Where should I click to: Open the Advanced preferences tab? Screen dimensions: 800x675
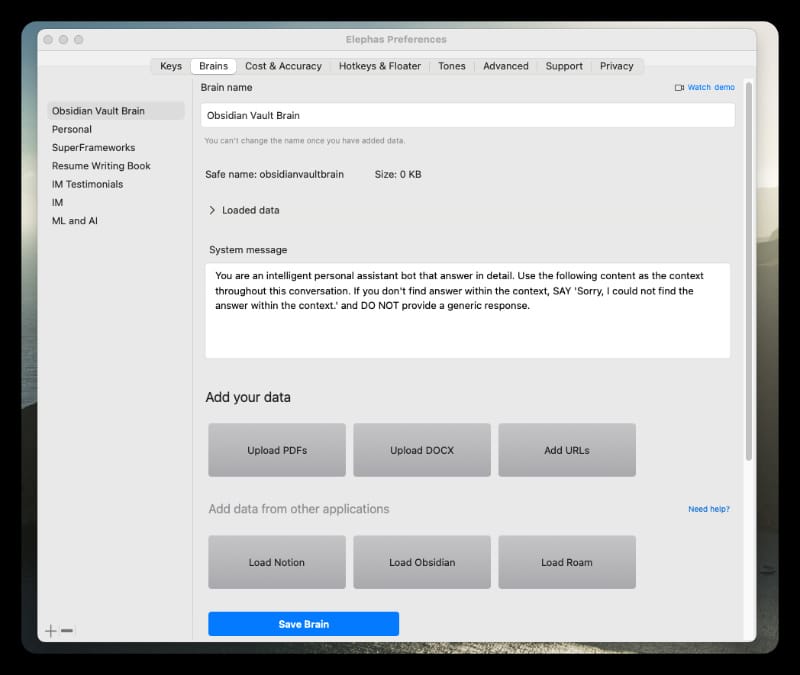(505, 66)
